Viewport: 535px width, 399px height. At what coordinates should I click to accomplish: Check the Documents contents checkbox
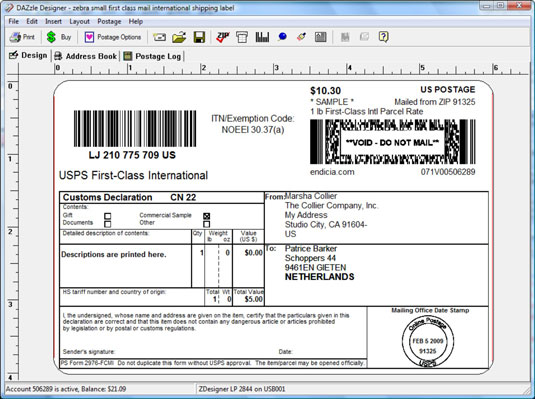point(107,224)
